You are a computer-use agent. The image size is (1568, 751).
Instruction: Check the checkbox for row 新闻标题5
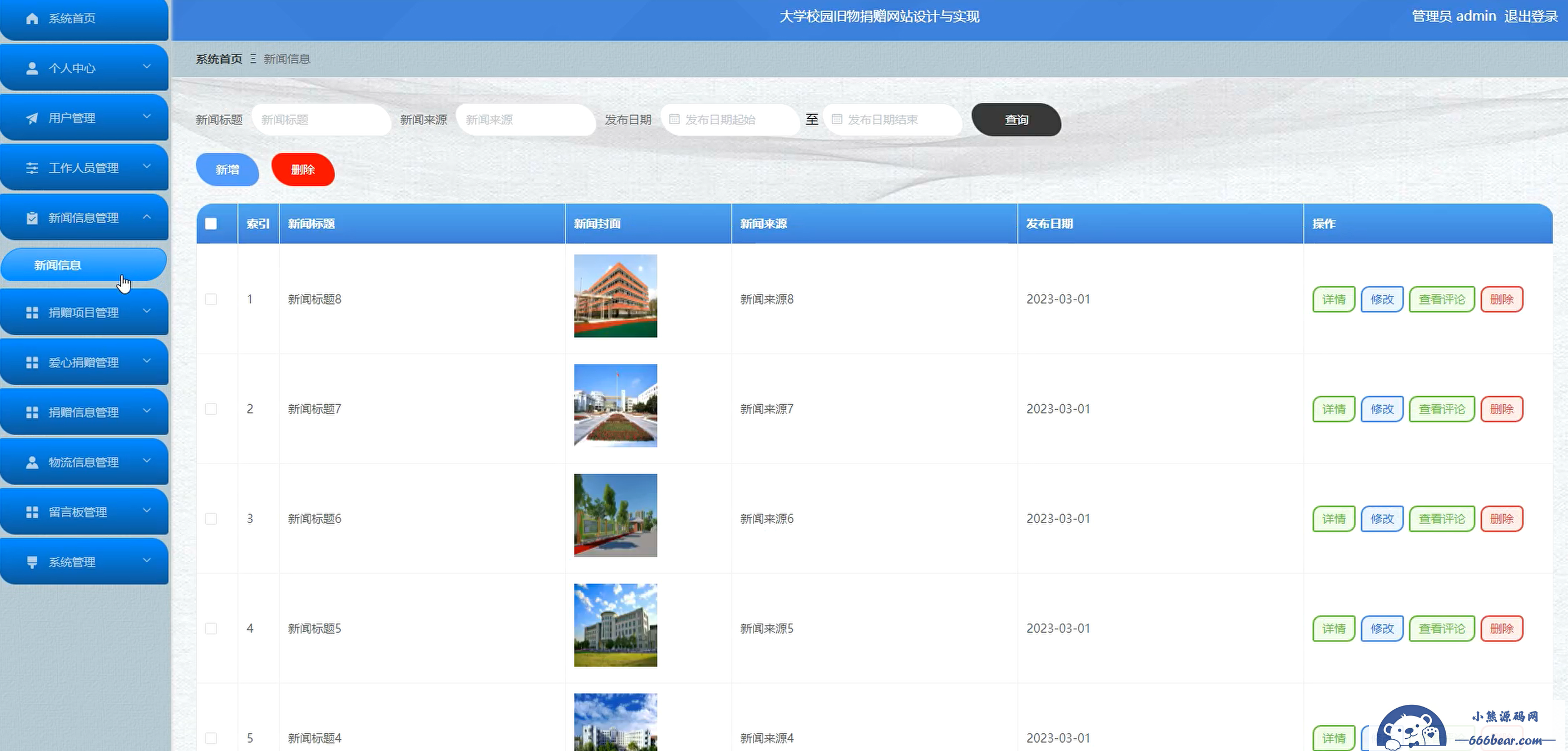[x=211, y=628]
